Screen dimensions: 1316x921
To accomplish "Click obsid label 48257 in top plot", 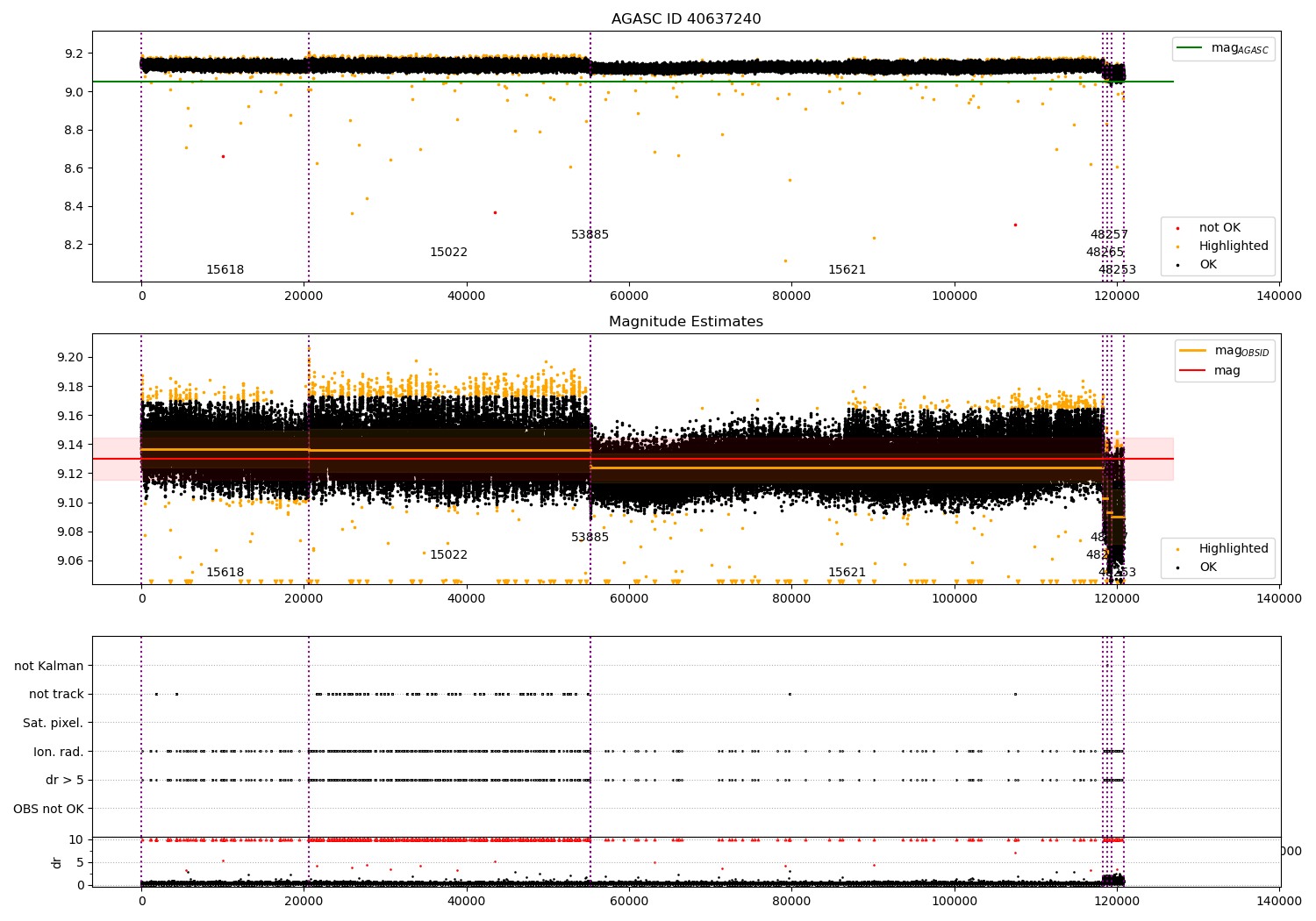I will [x=1109, y=235].
